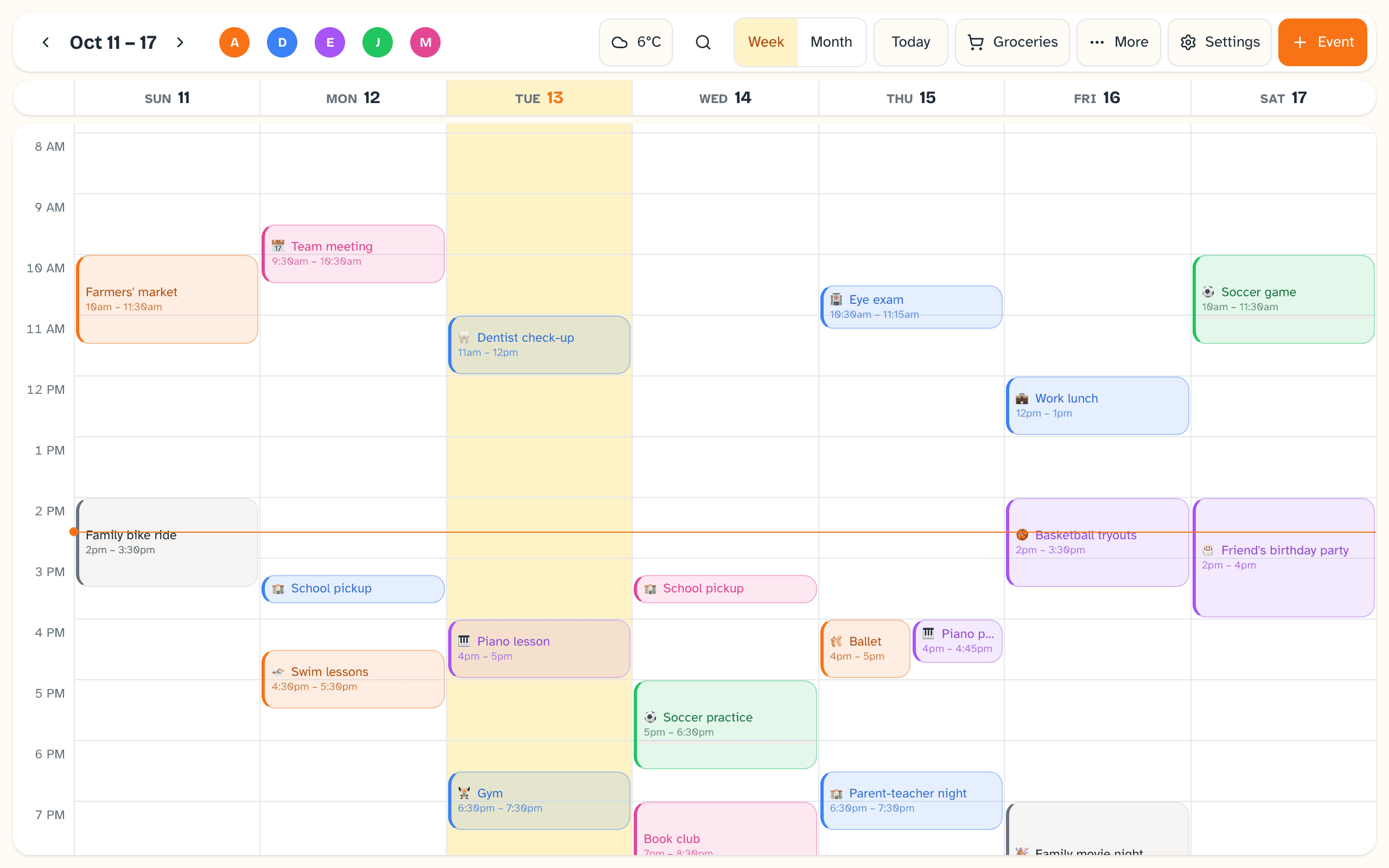Toggle family member D's blue avatar filter
This screenshot has width=1389, height=868.
(x=282, y=42)
